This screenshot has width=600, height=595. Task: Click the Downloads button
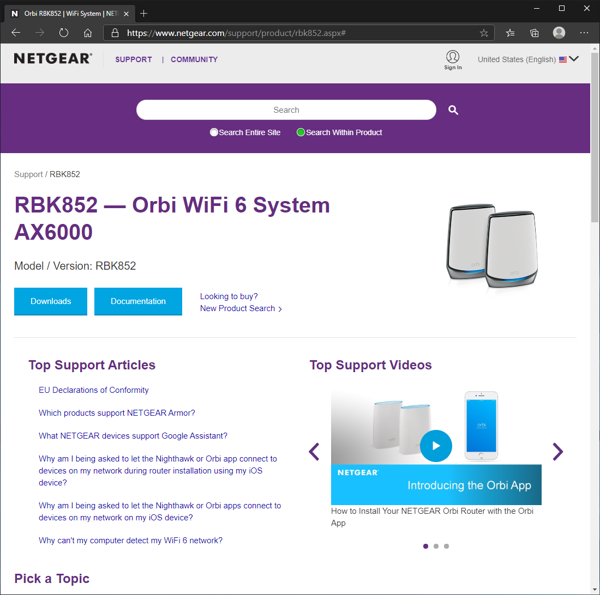click(51, 302)
